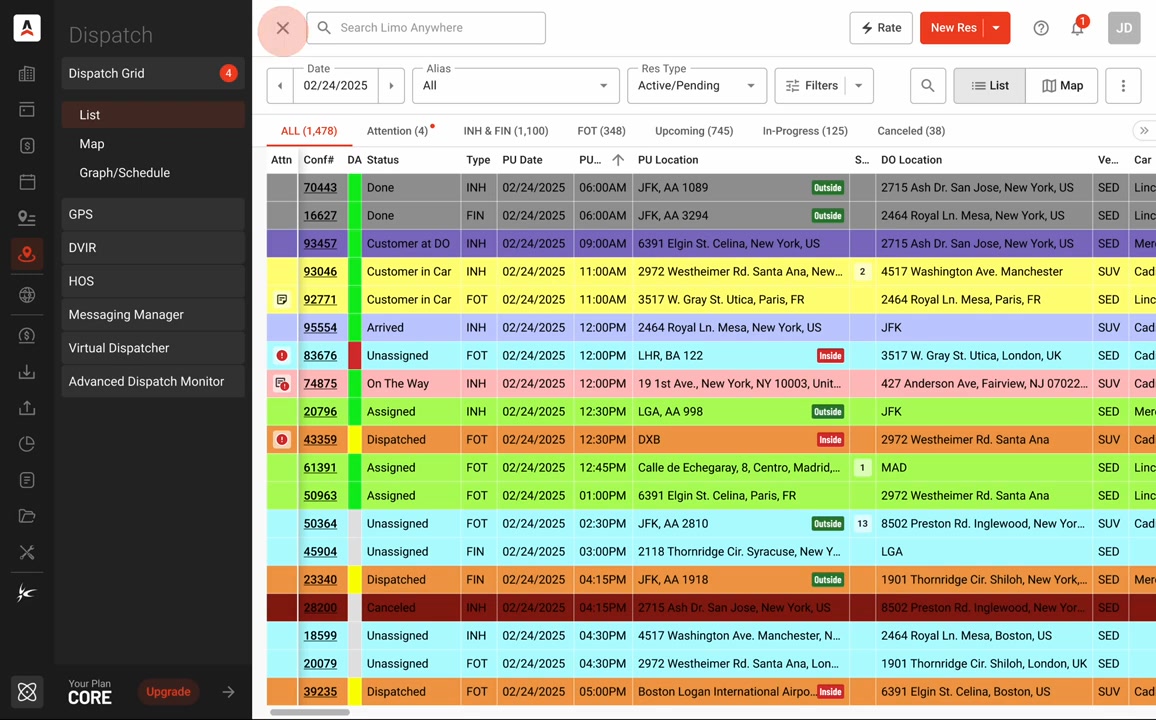Open the pie chart reports icon
The image size is (1156, 720).
coord(27,444)
